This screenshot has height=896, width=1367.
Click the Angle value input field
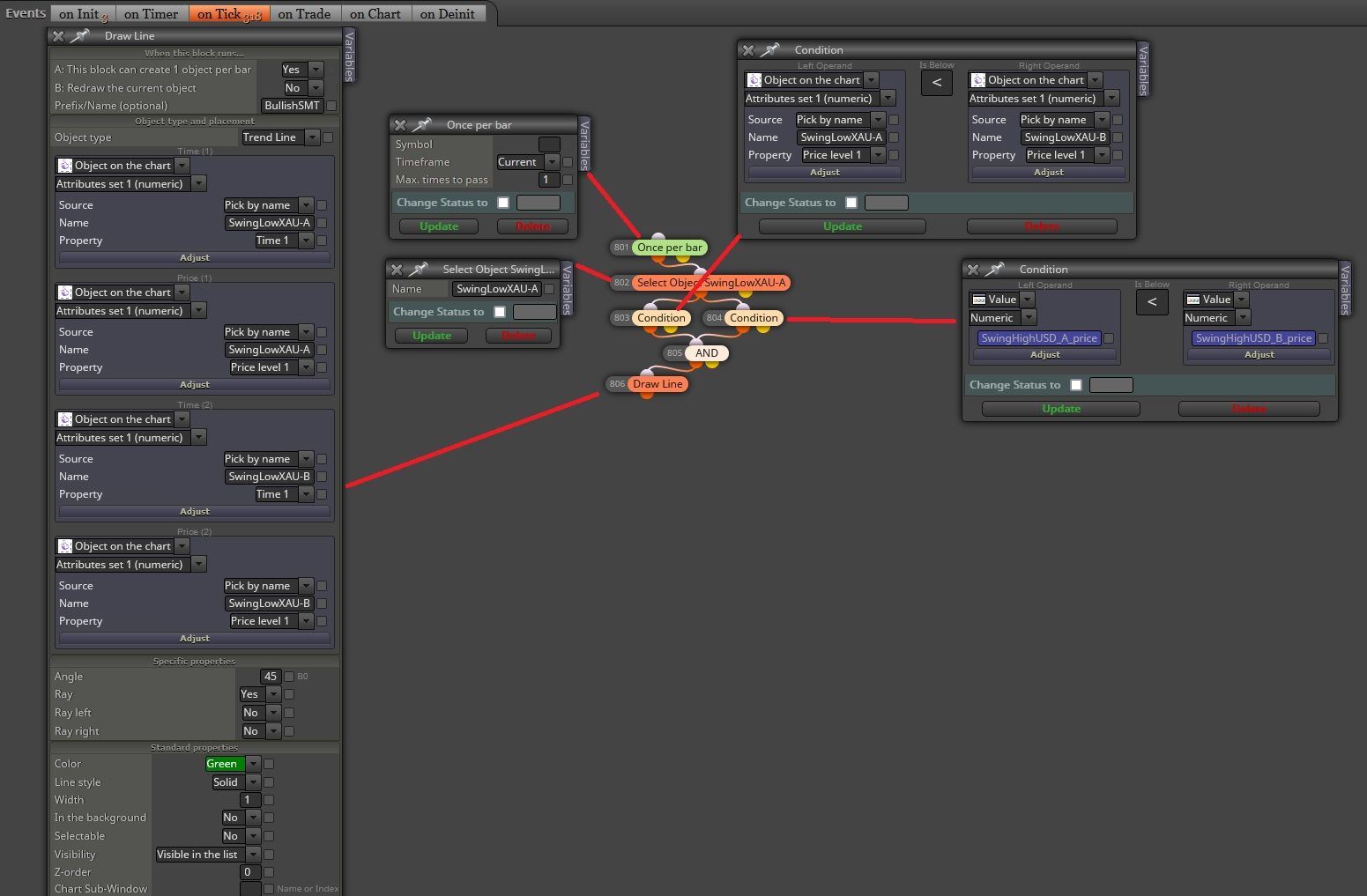click(x=270, y=677)
